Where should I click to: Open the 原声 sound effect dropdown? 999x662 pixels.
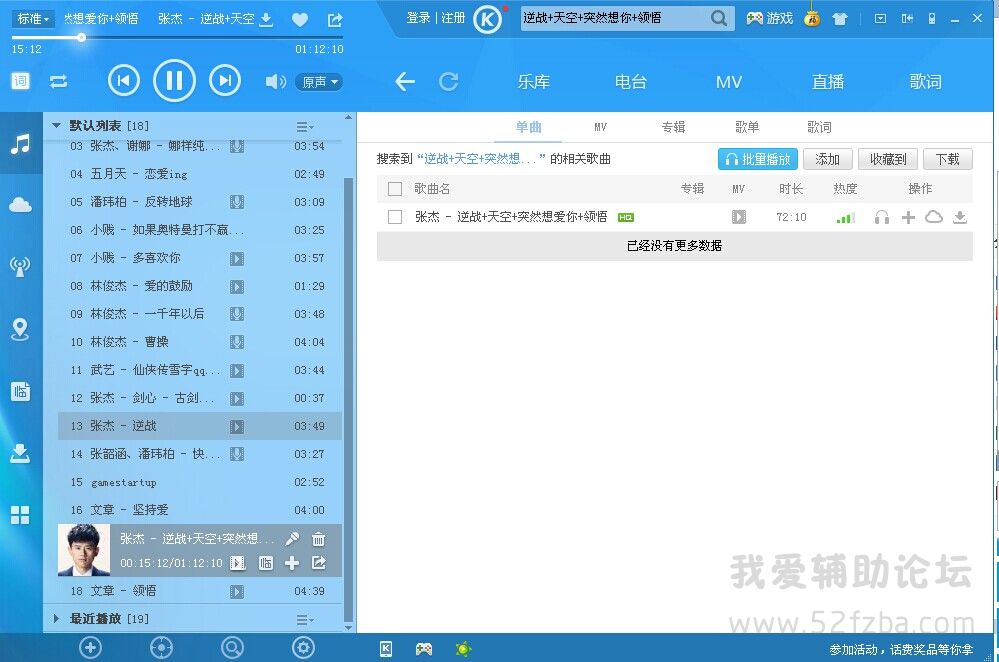point(319,82)
